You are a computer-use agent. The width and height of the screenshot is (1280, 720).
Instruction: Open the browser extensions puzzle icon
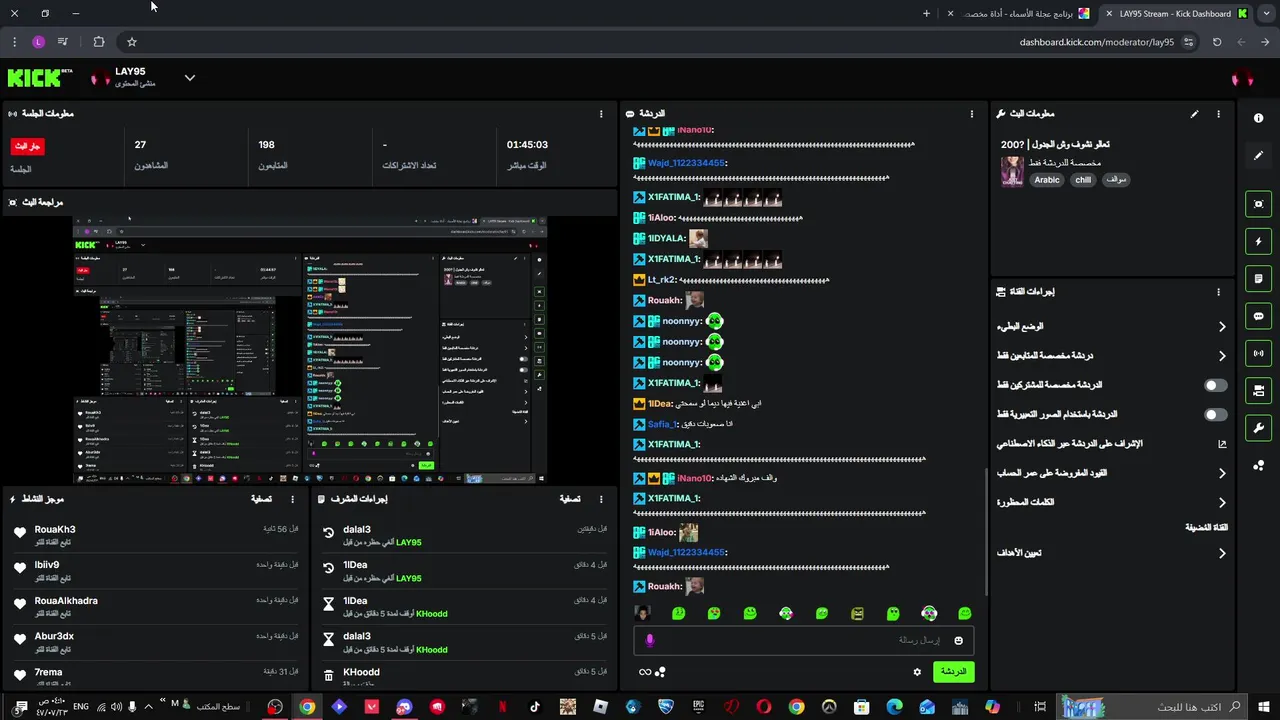click(98, 42)
